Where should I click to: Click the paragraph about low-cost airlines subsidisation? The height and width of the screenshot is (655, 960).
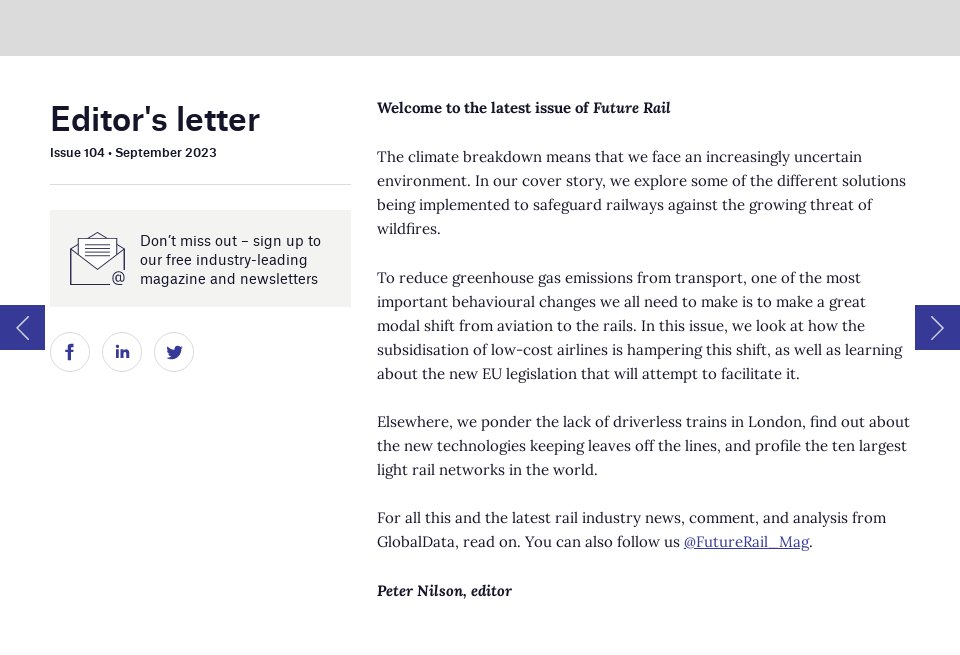[x=641, y=326]
